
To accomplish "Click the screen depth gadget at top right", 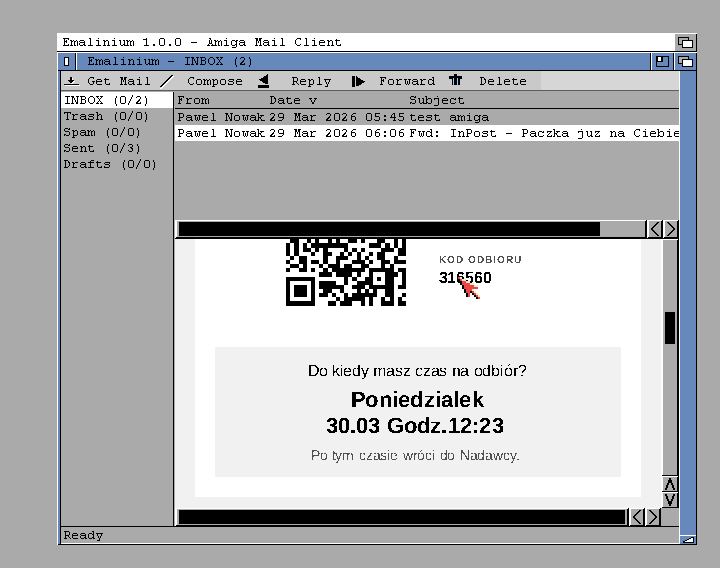I will click(686, 42).
